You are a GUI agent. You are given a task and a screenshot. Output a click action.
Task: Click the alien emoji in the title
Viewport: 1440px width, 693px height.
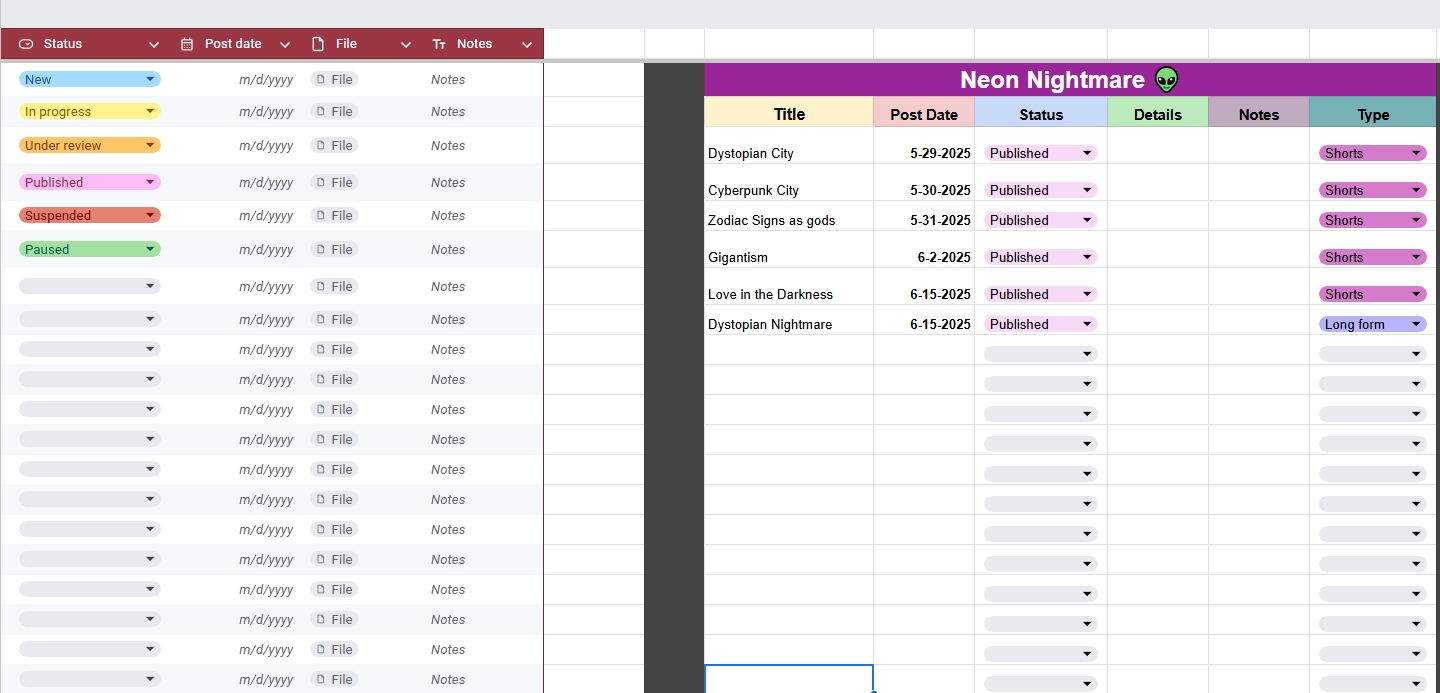(1166, 80)
